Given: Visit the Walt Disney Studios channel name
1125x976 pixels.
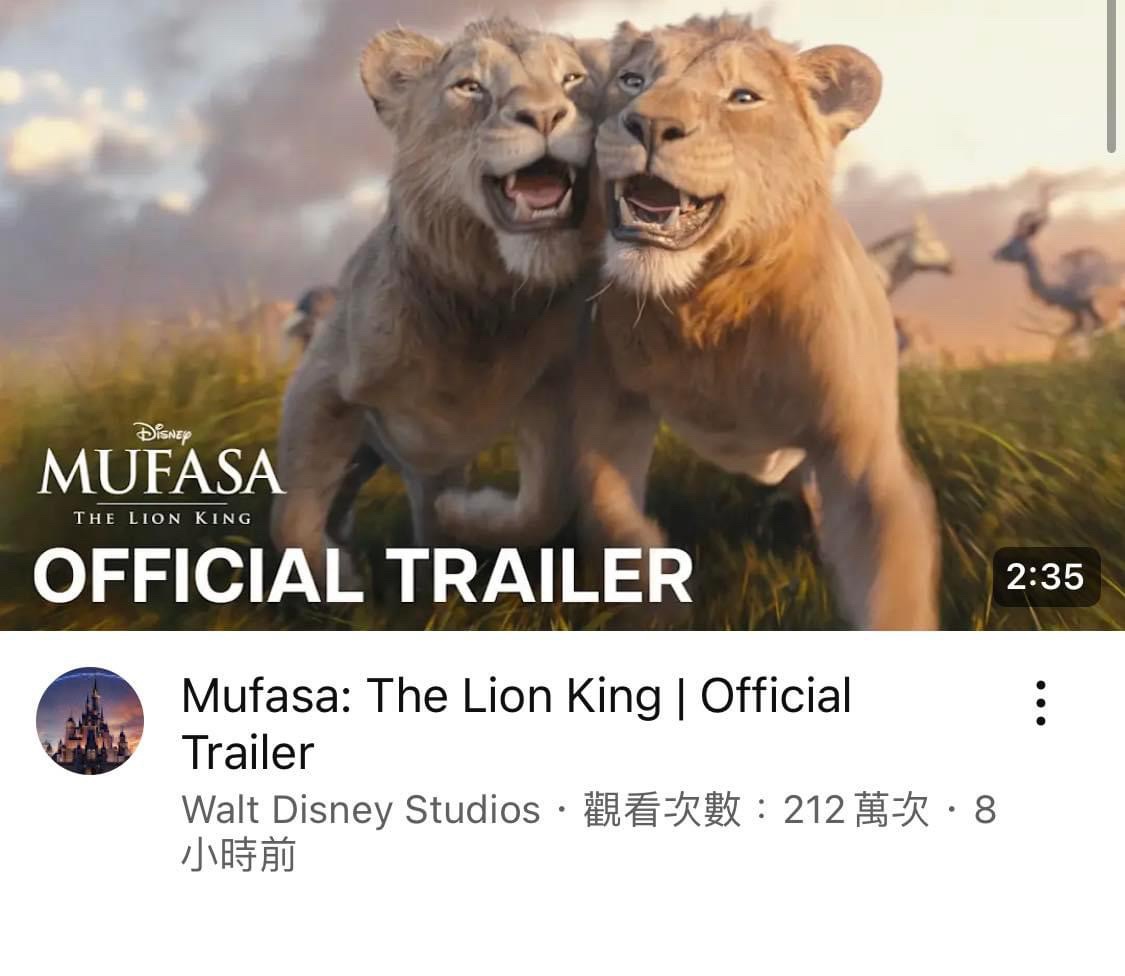Looking at the screenshot, I should click(361, 810).
